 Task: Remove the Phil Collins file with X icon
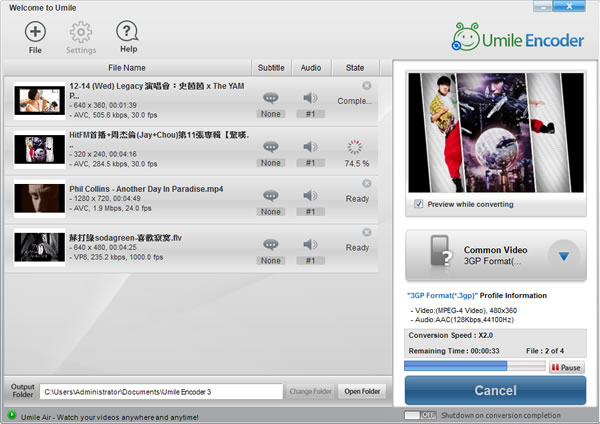click(x=367, y=184)
